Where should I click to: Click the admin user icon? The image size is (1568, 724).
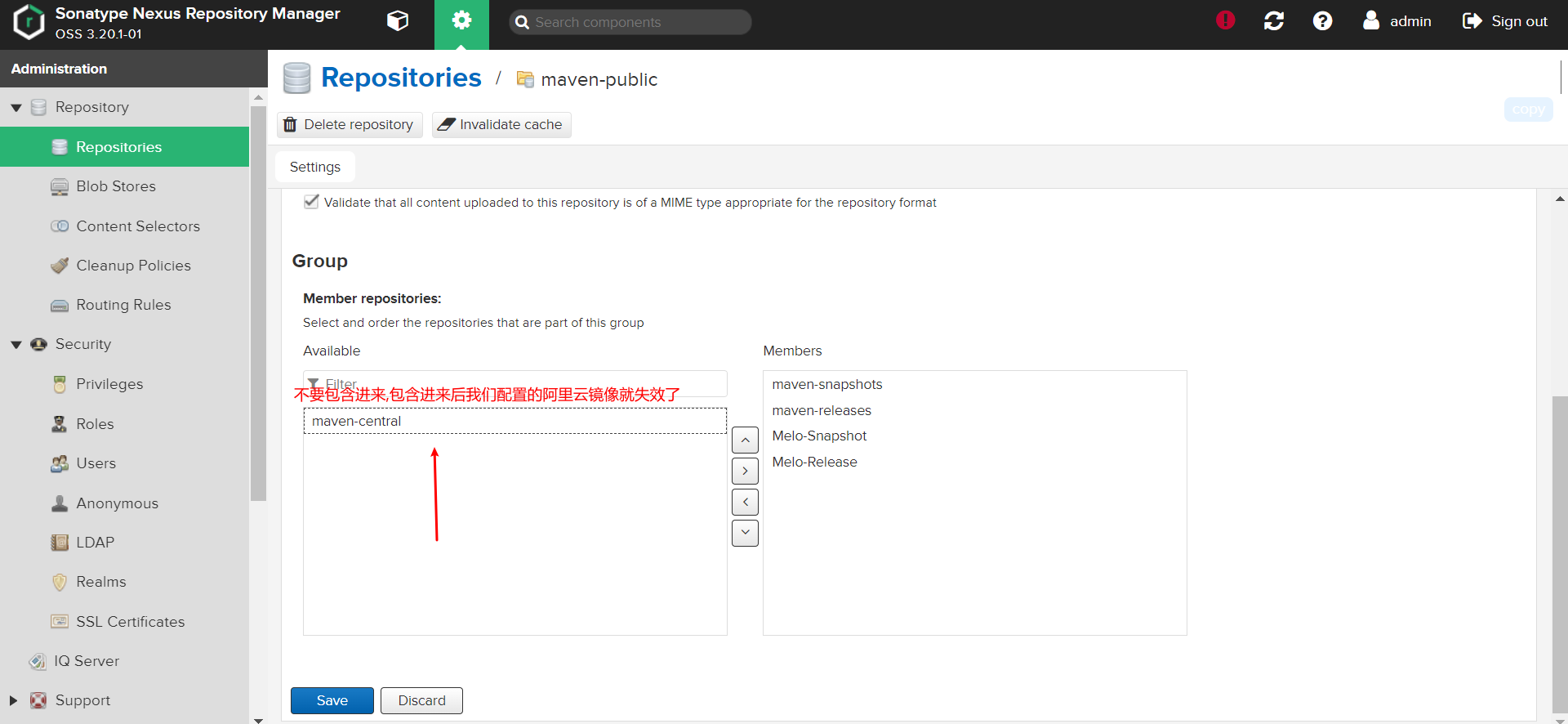pos(1371,20)
